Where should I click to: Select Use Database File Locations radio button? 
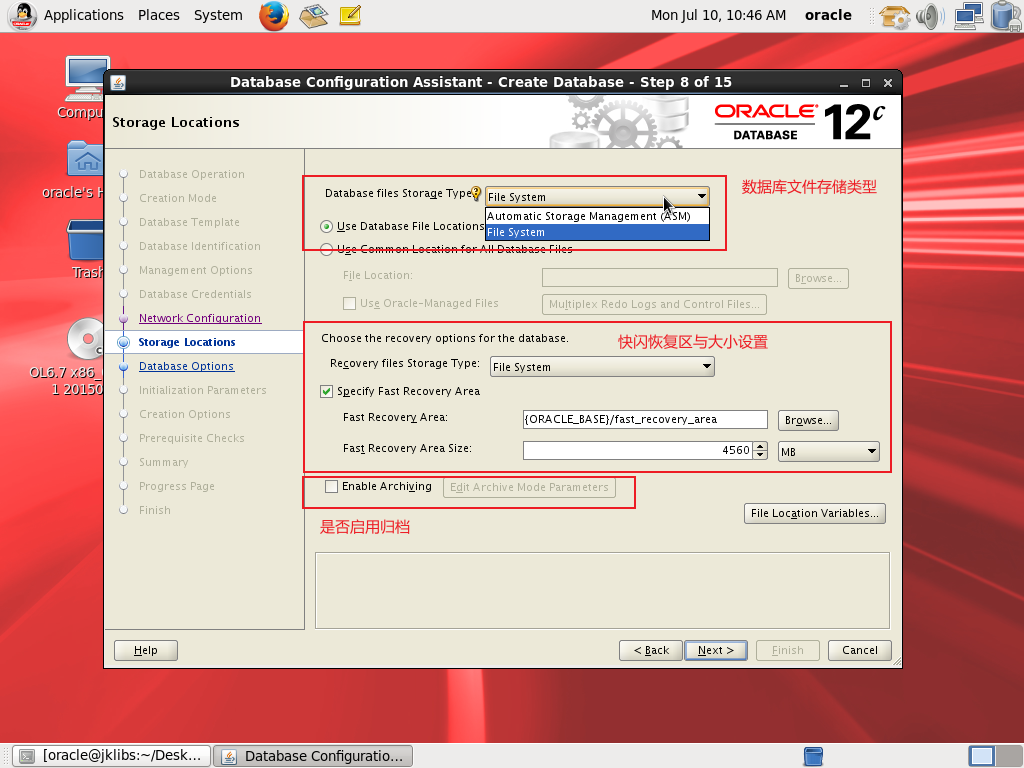pos(327,227)
